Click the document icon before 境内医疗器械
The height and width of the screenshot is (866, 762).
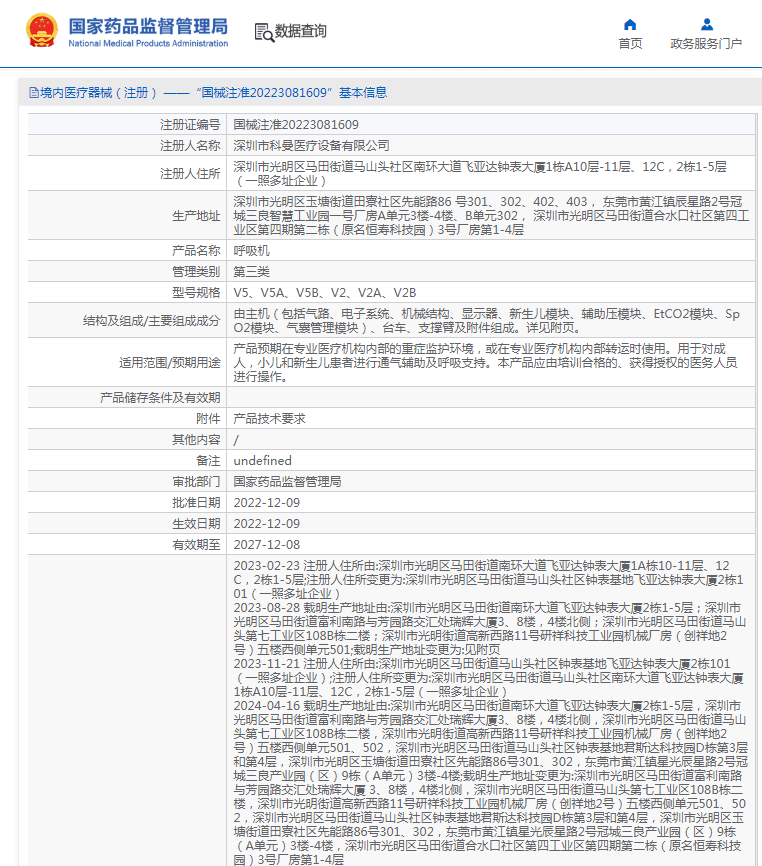pos(33,93)
